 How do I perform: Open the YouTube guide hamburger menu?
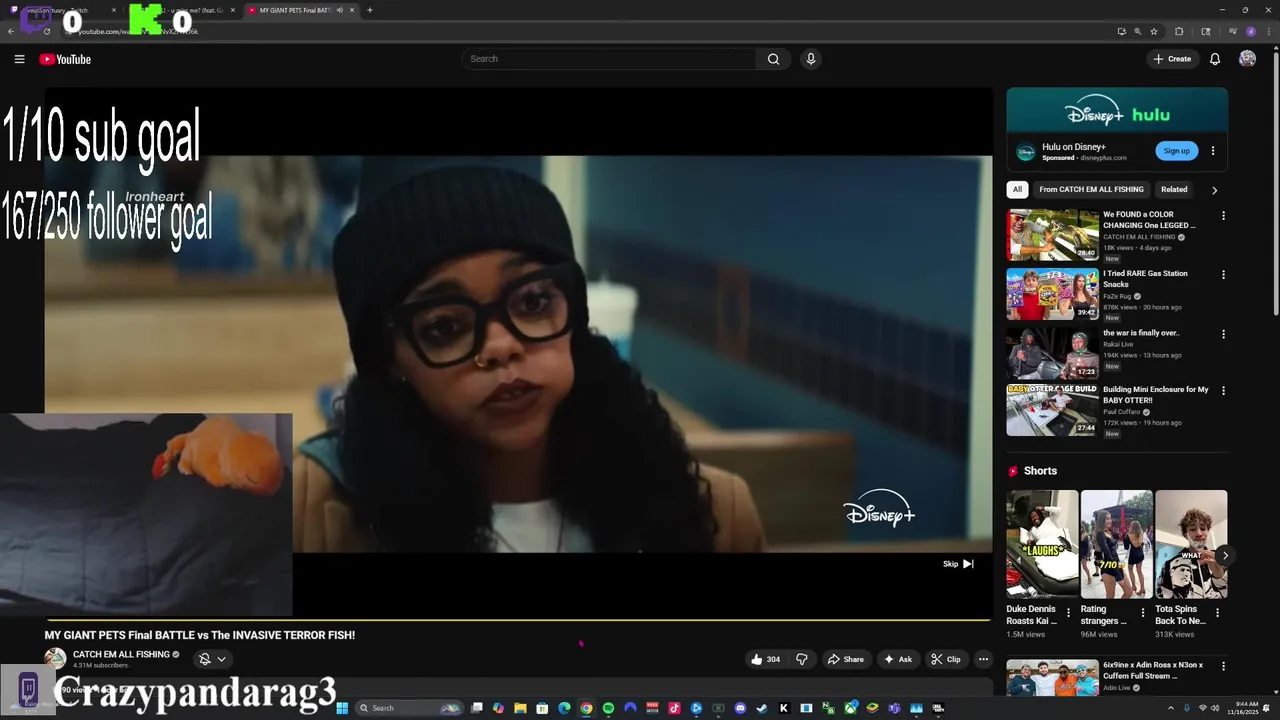tap(19, 59)
